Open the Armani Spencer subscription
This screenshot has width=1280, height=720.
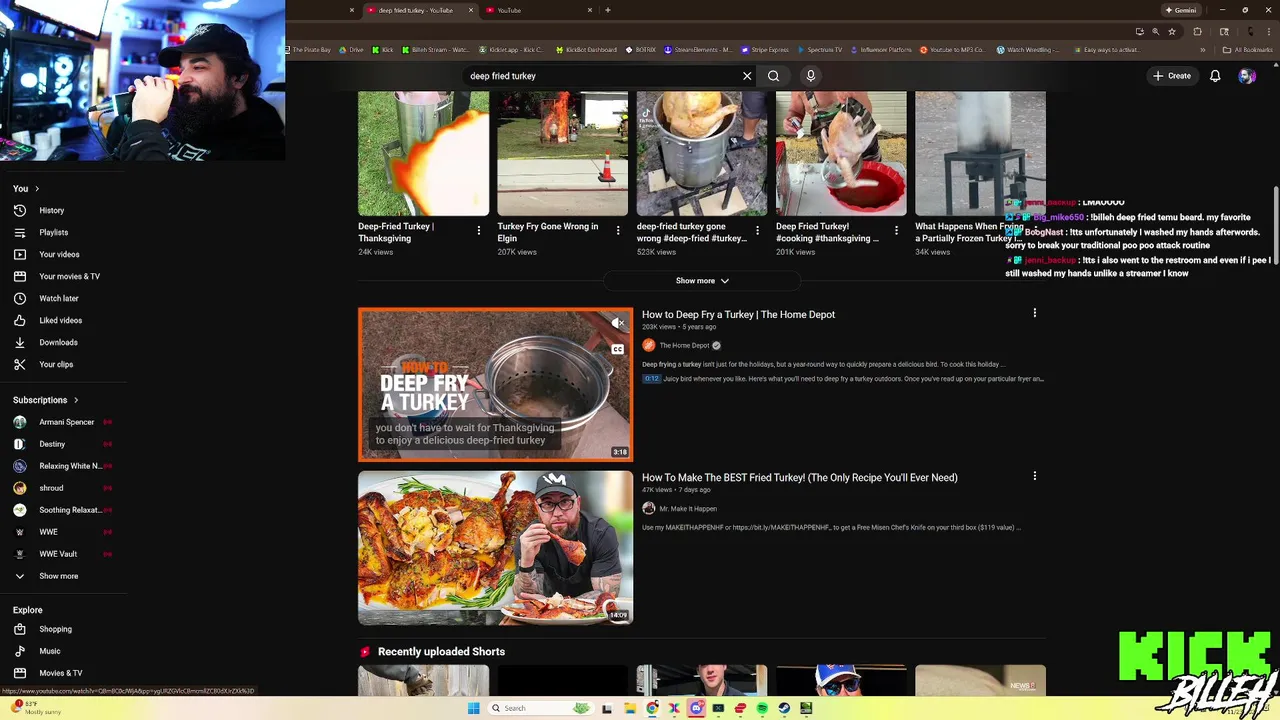66,422
